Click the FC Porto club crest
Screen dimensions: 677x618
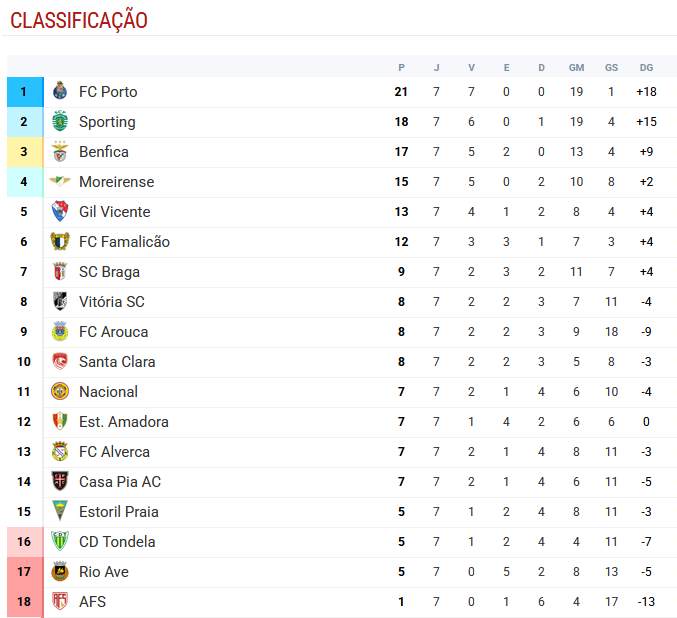[x=60, y=92]
